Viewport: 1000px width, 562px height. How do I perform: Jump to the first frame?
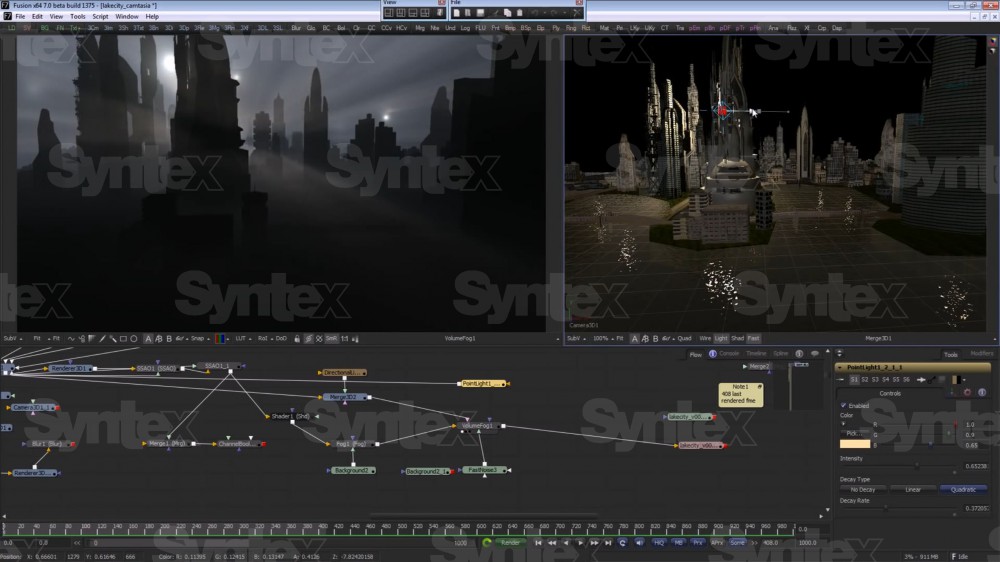coord(539,542)
